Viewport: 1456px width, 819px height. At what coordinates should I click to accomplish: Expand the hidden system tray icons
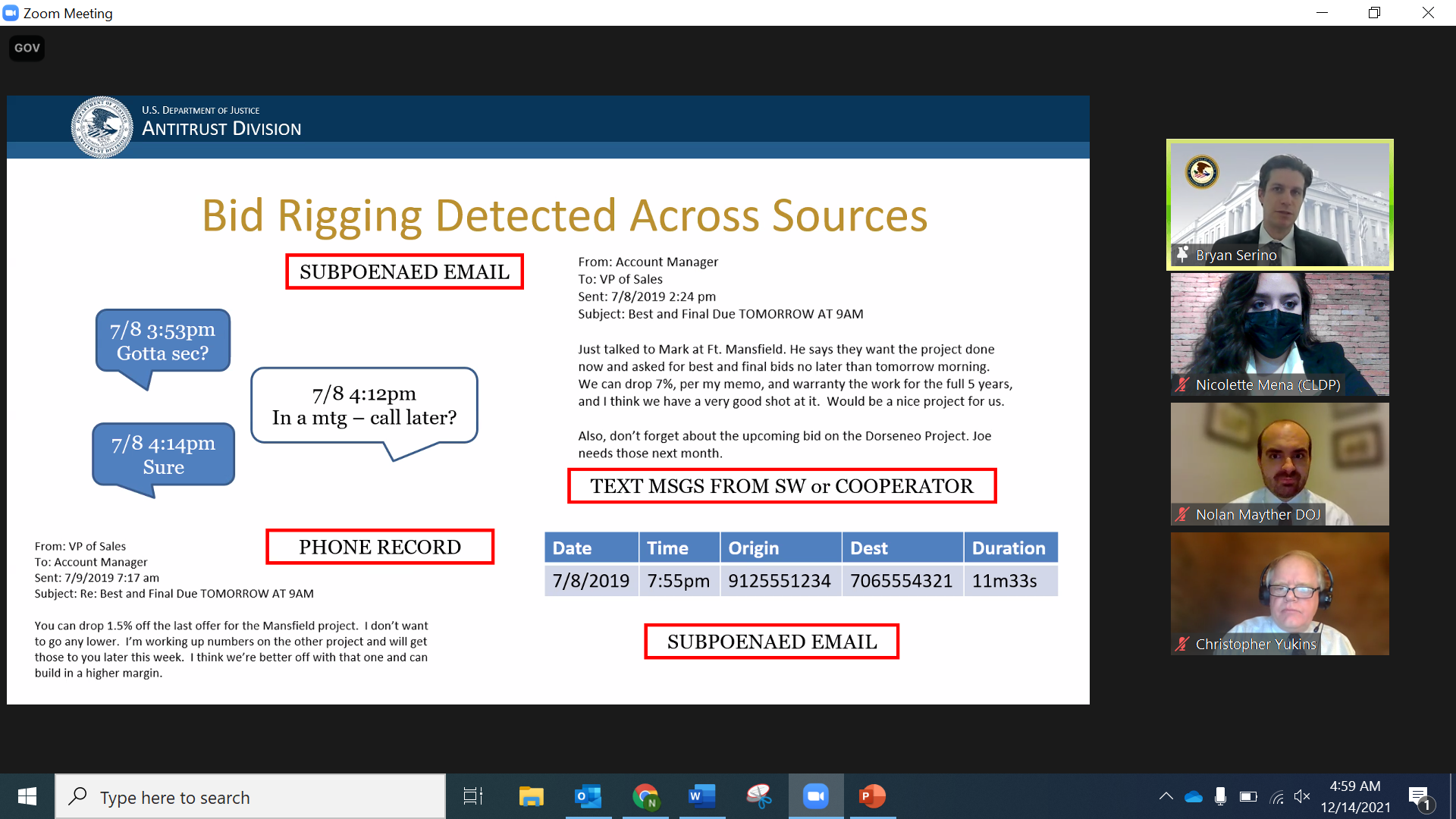click(x=1166, y=796)
